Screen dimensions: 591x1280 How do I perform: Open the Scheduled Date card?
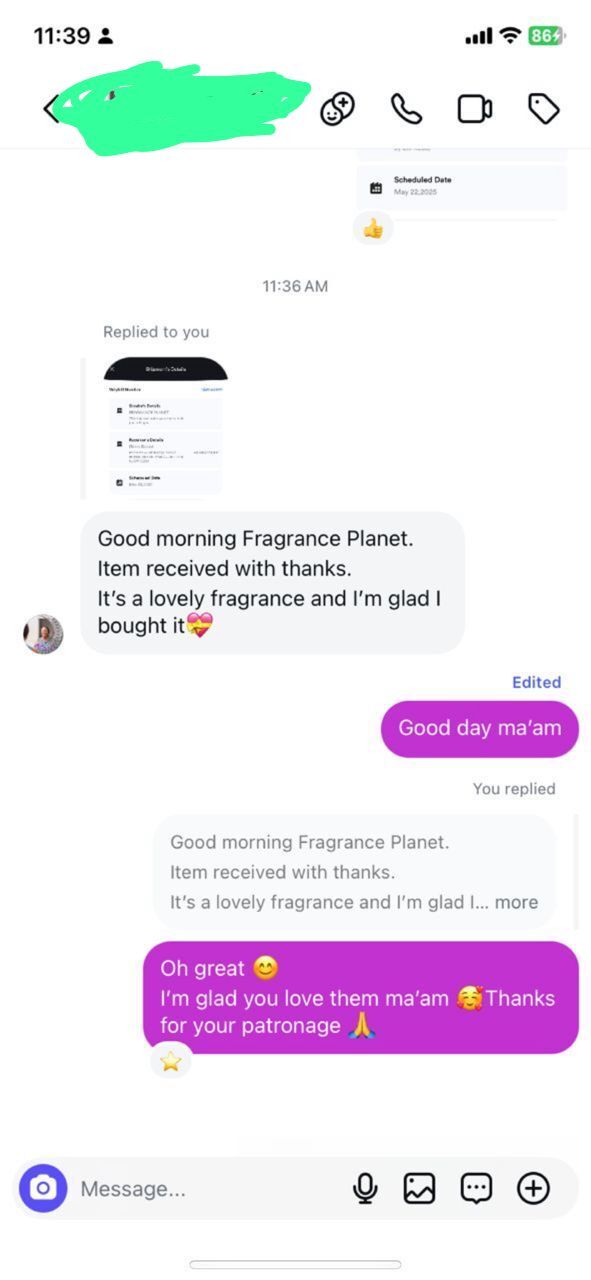point(462,186)
